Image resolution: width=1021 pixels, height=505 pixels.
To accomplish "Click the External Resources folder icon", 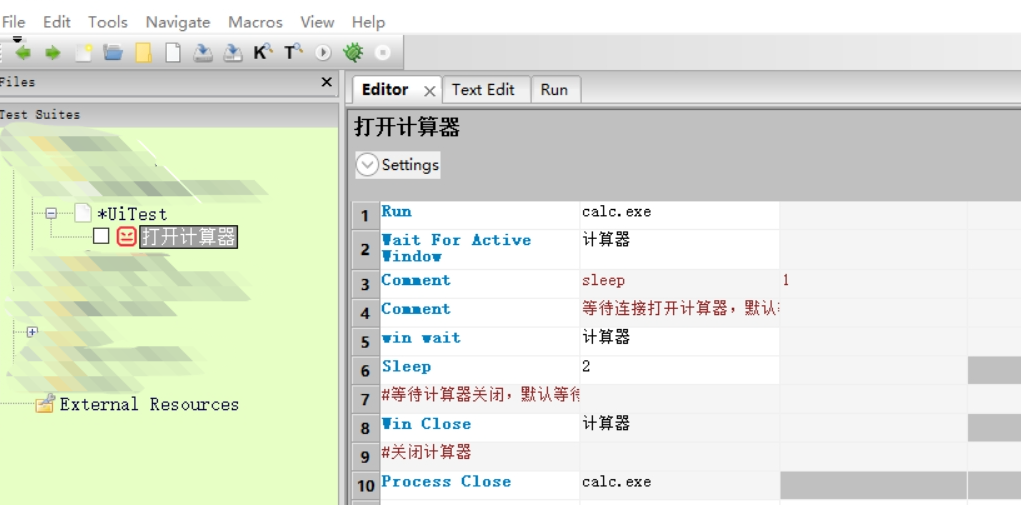I will coord(45,403).
